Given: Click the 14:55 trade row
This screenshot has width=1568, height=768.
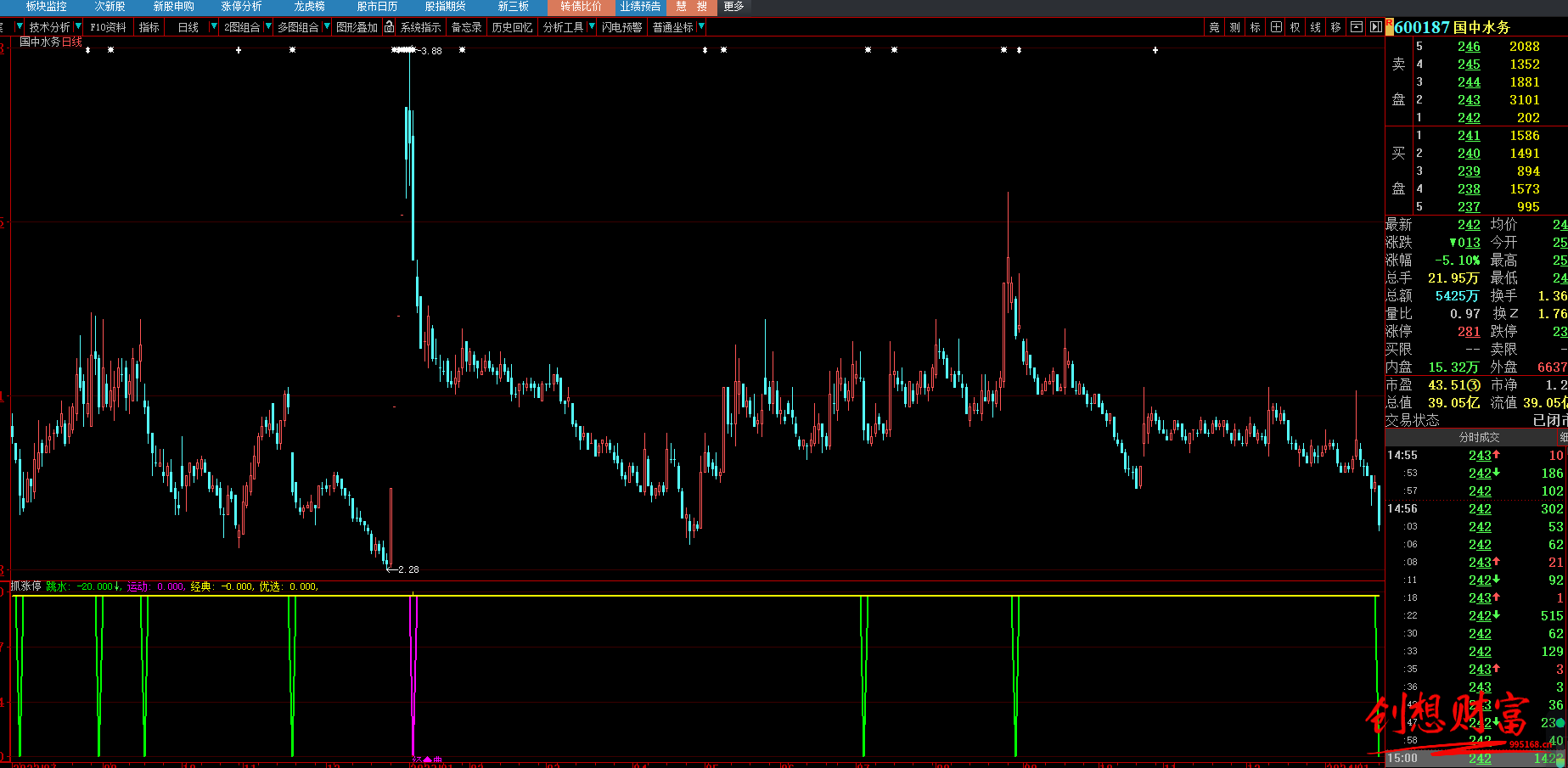Looking at the screenshot, I should pos(1475,456).
